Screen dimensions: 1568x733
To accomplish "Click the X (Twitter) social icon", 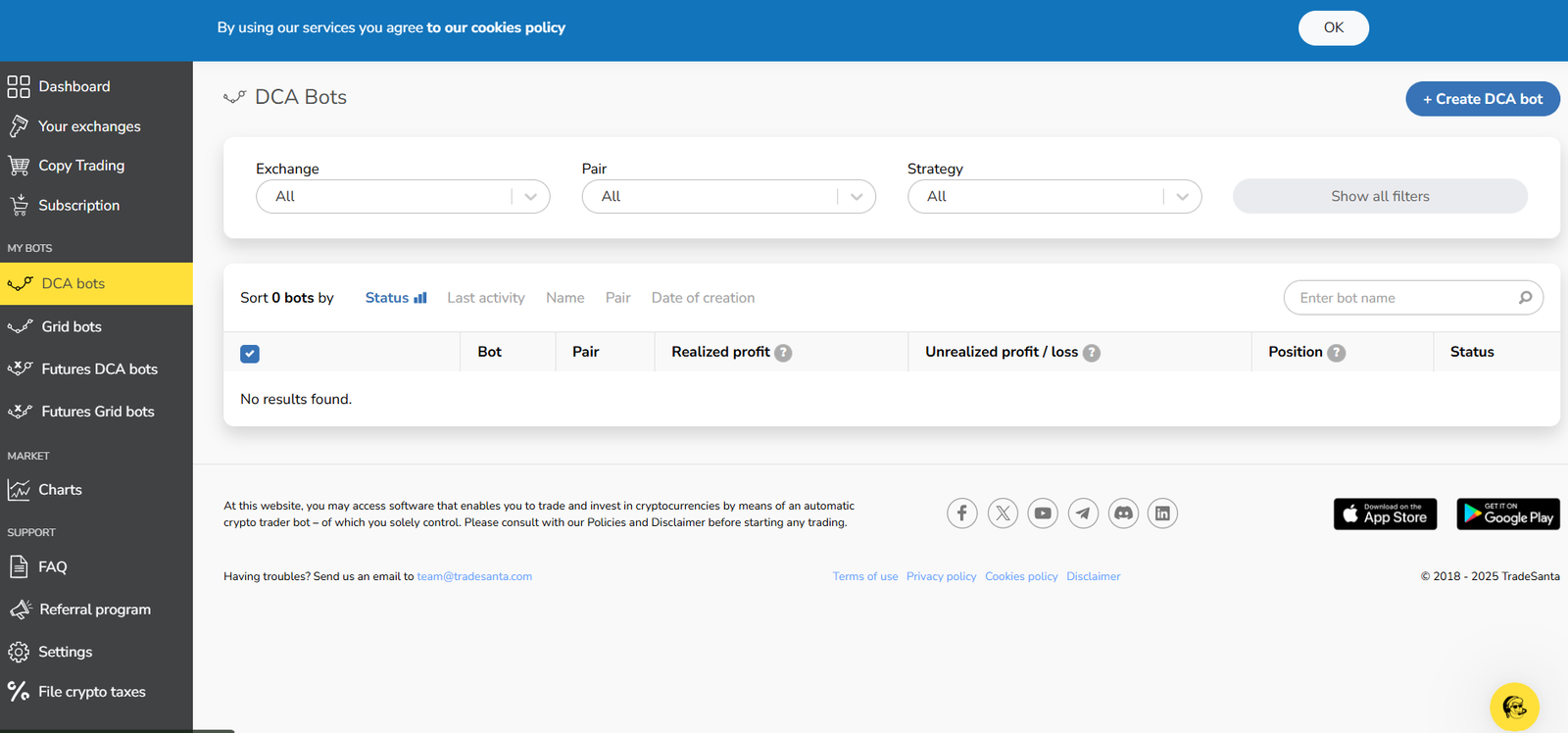I will pyautogui.click(x=1003, y=513).
